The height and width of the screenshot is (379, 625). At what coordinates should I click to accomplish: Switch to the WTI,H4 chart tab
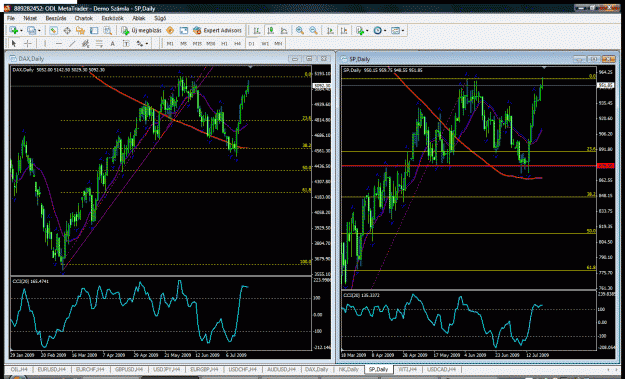click(x=407, y=369)
